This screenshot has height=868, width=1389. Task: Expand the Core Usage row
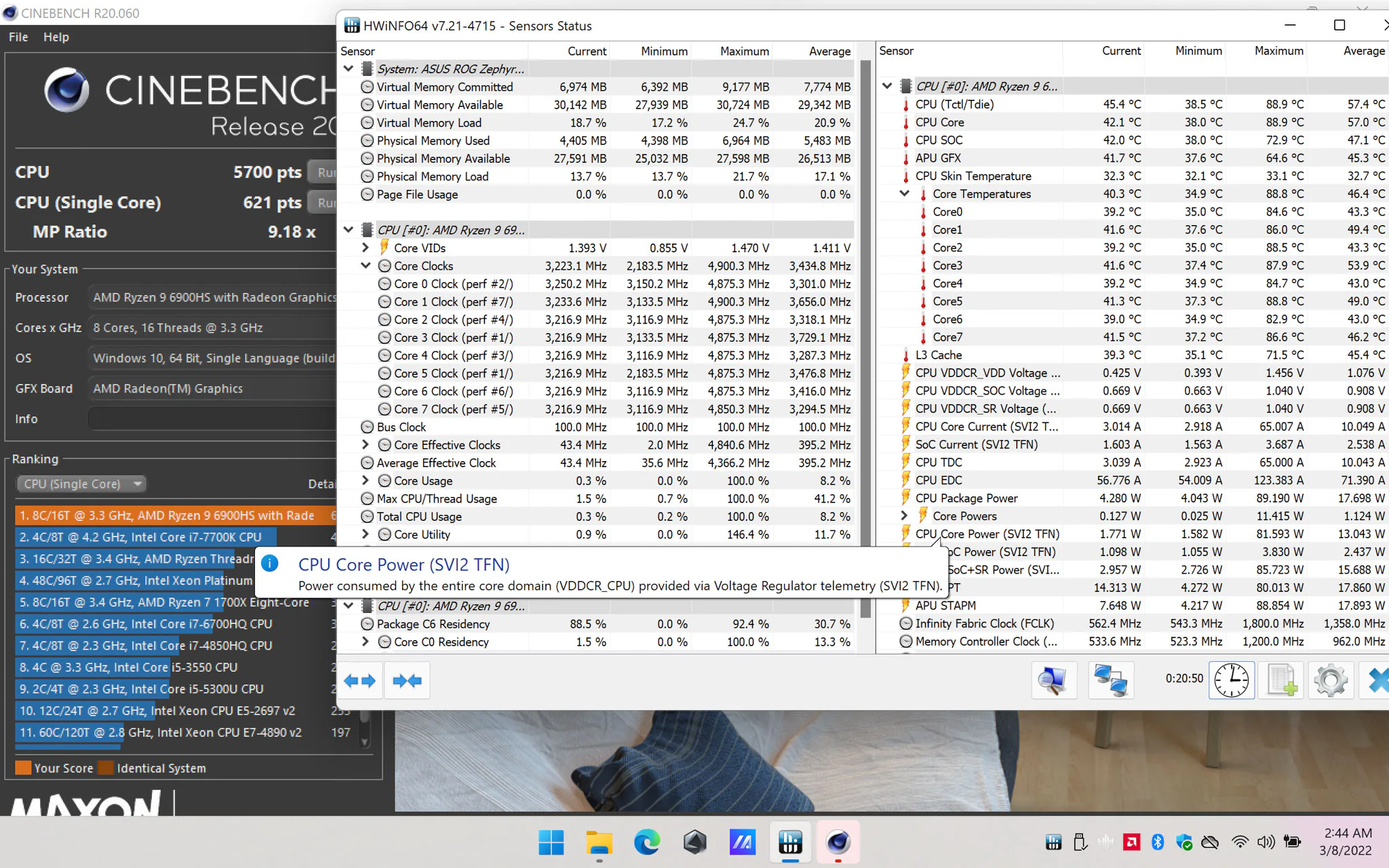pos(366,480)
